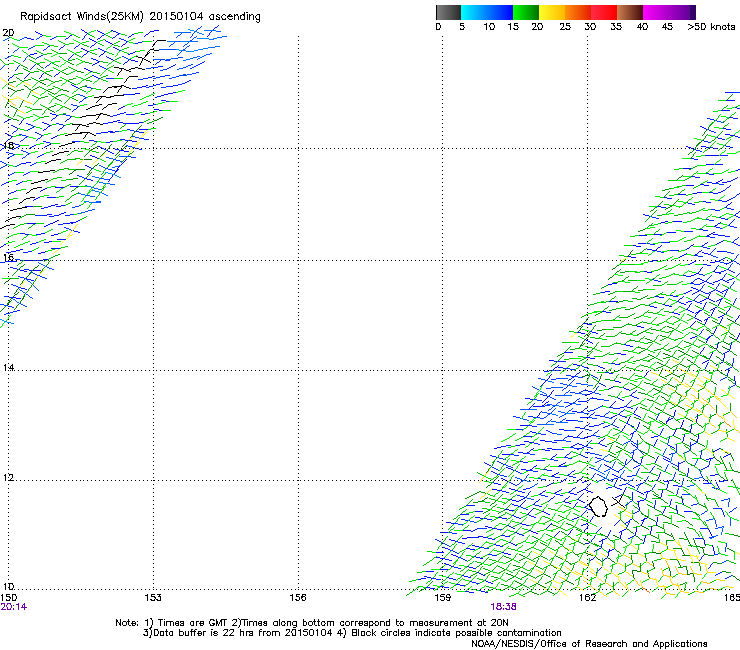Click the '14' latitude label
Screen dimensions: 740x650
click(8, 367)
